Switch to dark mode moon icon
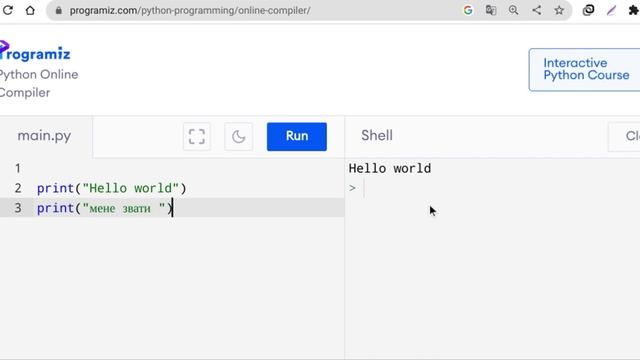The image size is (640, 360). (x=238, y=136)
